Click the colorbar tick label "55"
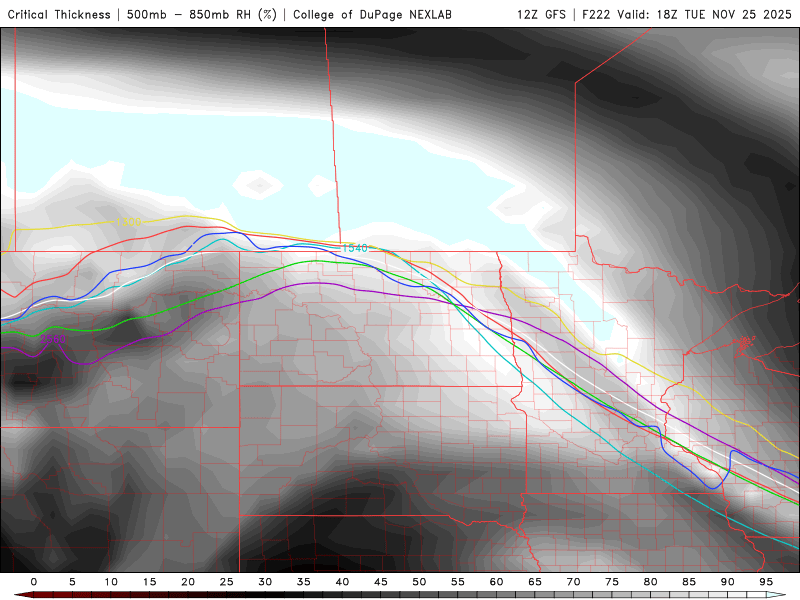Viewport: 800px width, 600px height. pyautogui.click(x=458, y=582)
